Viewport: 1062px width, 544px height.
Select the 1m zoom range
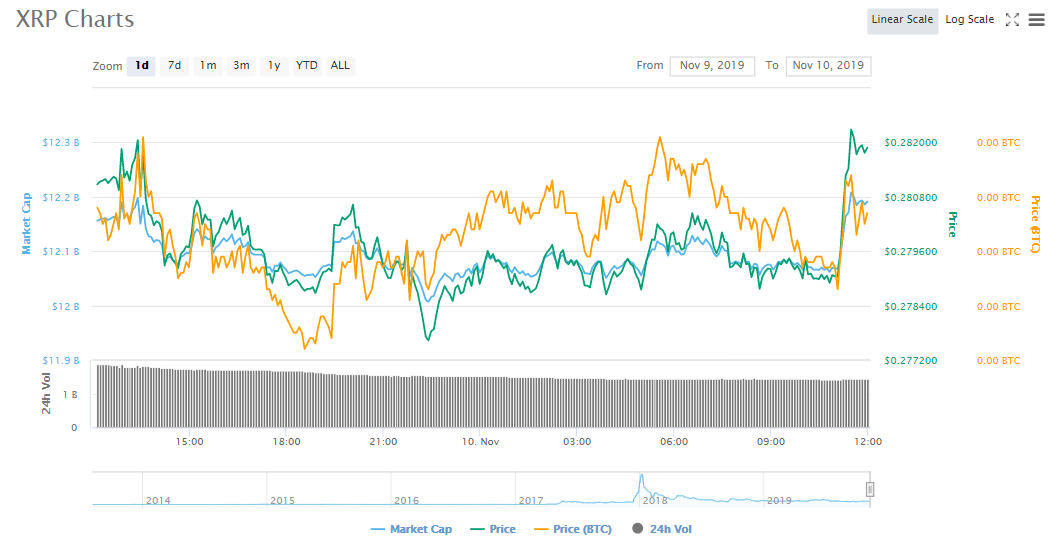point(208,66)
